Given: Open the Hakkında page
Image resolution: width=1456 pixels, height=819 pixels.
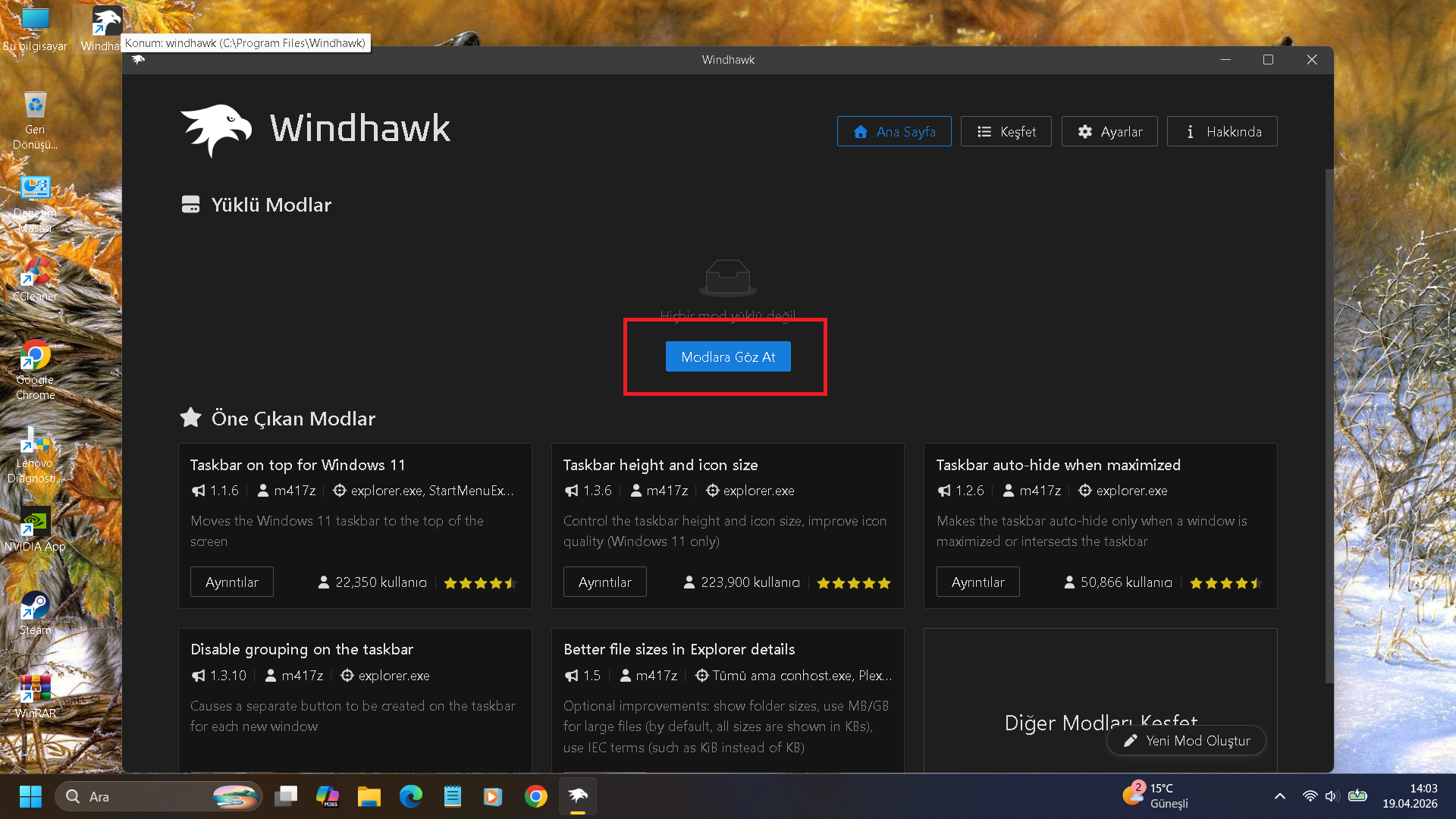Looking at the screenshot, I should [1222, 131].
